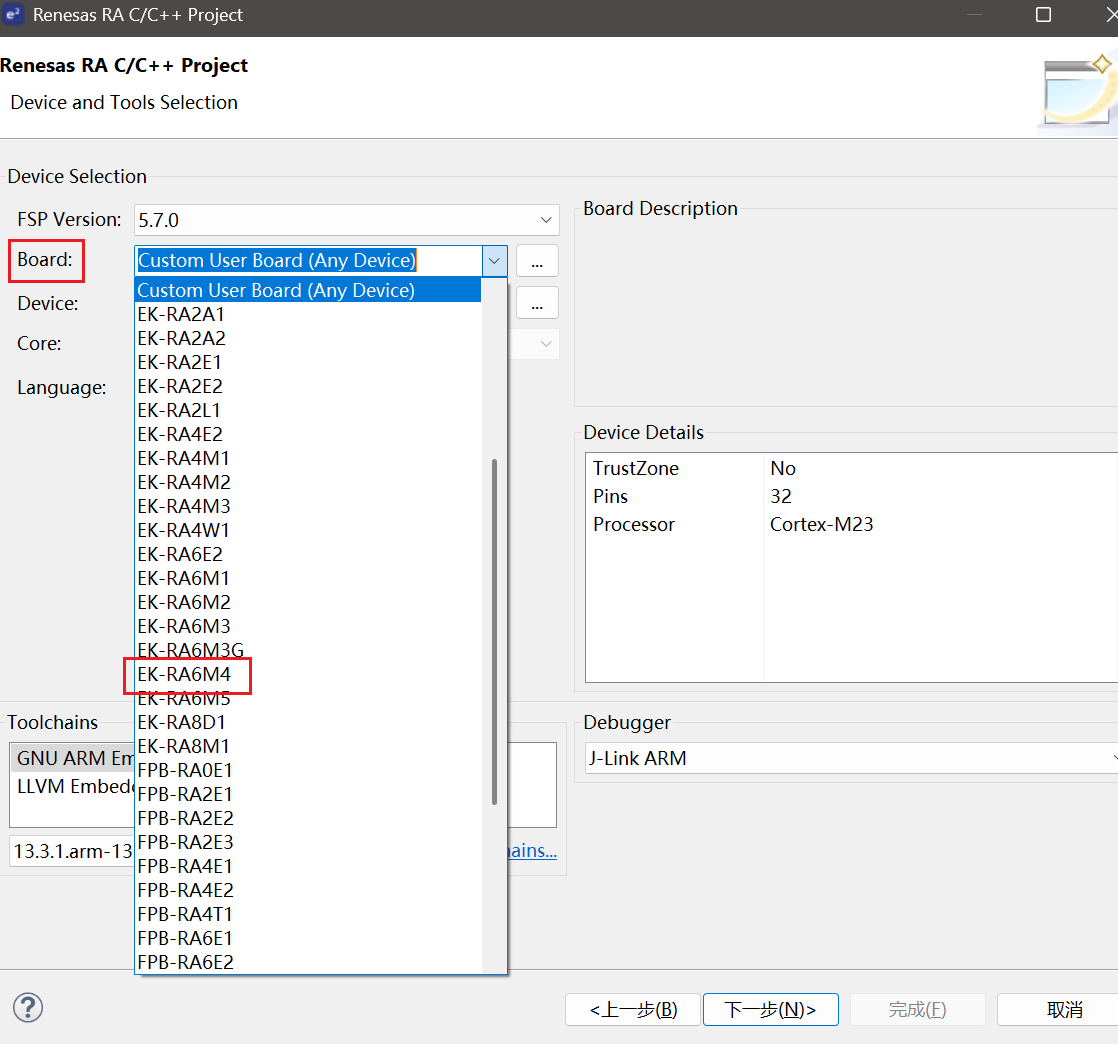The width and height of the screenshot is (1118, 1044).
Task: Pick the EK-RA6M2 board
Action: [x=308, y=603]
